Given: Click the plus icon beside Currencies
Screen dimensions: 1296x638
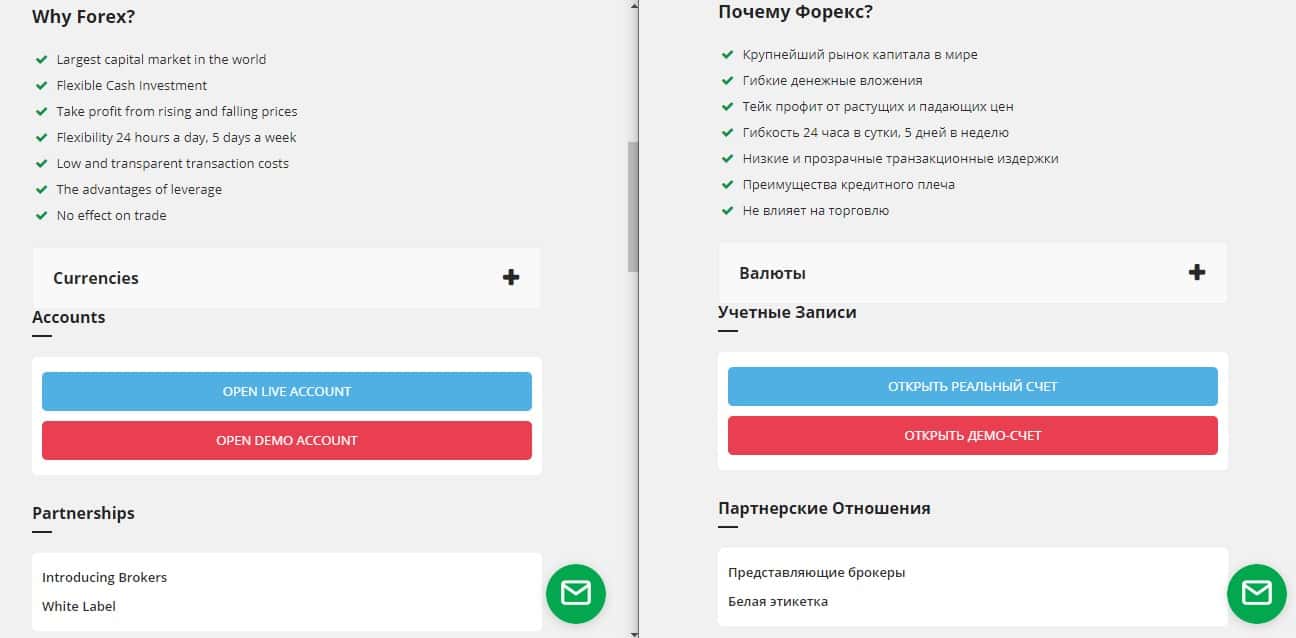Looking at the screenshot, I should click(511, 278).
